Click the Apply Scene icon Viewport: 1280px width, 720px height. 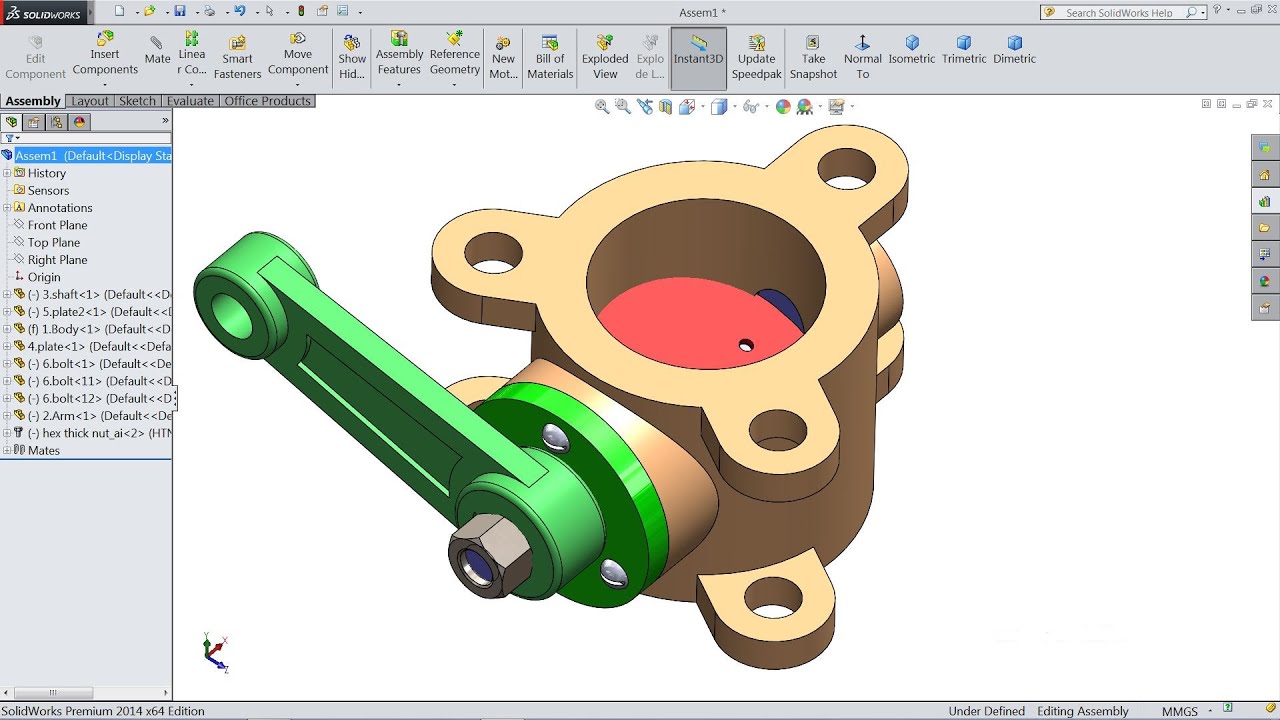804,106
